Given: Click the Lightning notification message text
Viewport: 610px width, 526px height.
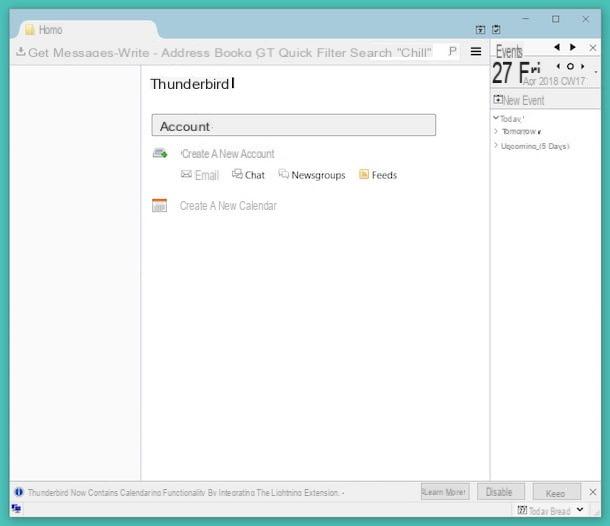Looking at the screenshot, I should (186, 493).
